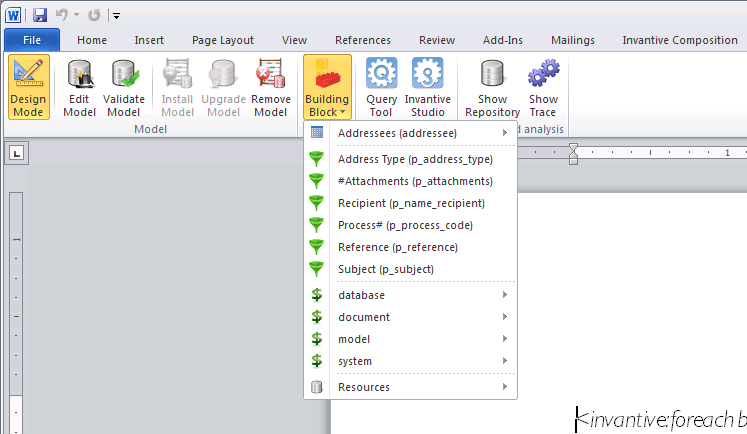Image resolution: width=747 pixels, height=434 pixels.
Task: Expand the Addressees (addressee) submenu
Action: (410, 133)
